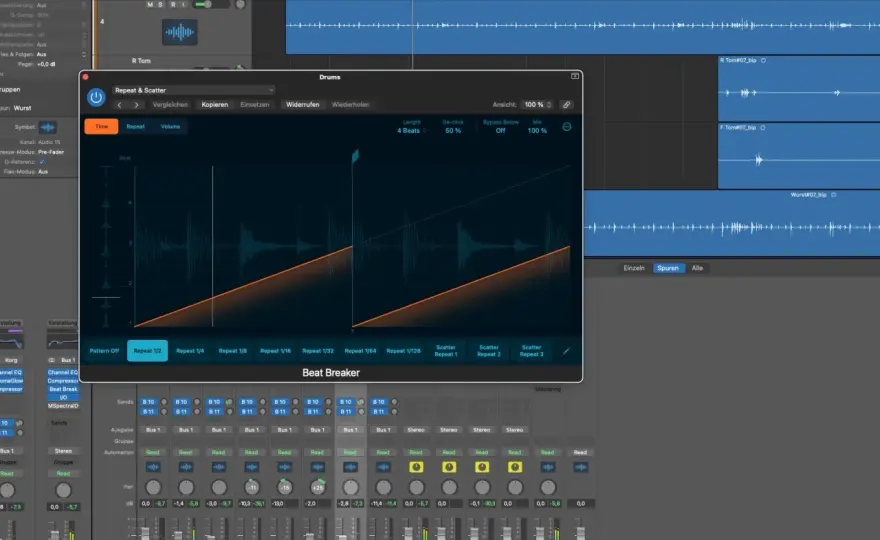Click audio icon of the -2,0 dB channel
This screenshot has width=880, height=540.
(318, 467)
